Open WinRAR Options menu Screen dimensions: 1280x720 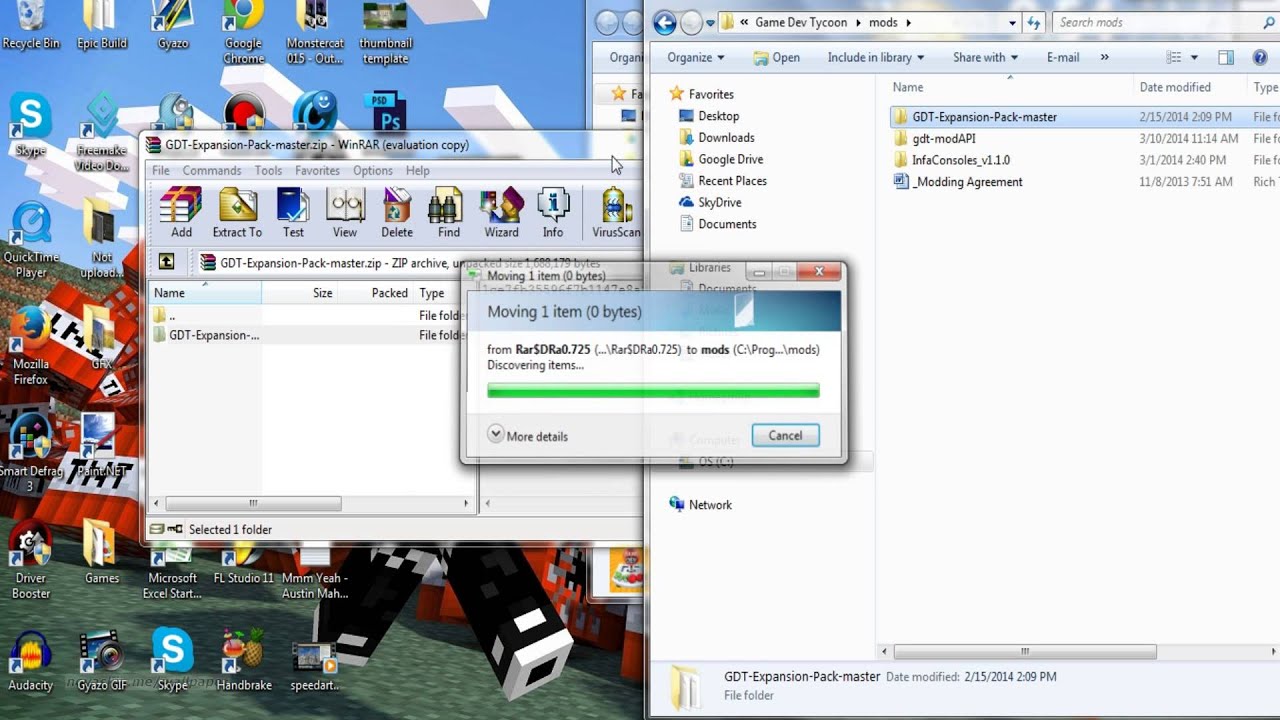tap(373, 170)
